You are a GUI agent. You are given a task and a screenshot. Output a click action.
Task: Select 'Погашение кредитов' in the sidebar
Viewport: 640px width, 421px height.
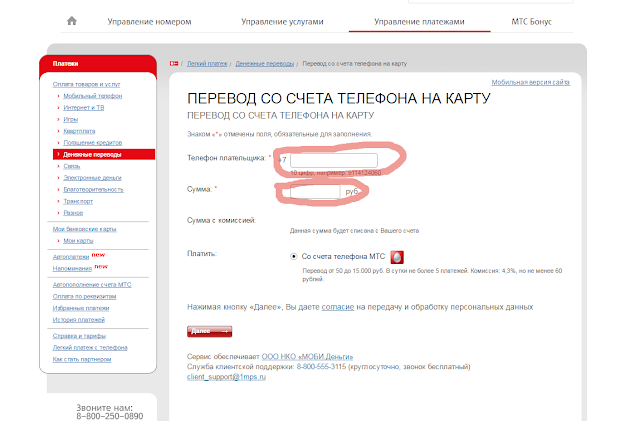93,143
